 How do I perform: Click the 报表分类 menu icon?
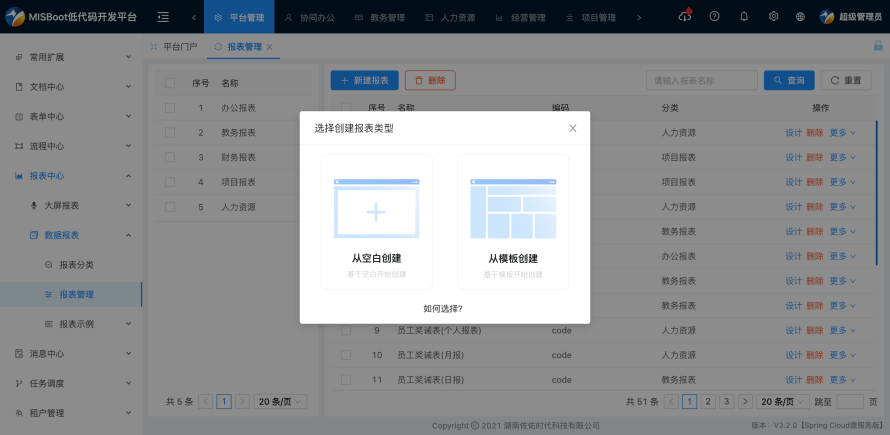click(x=49, y=265)
